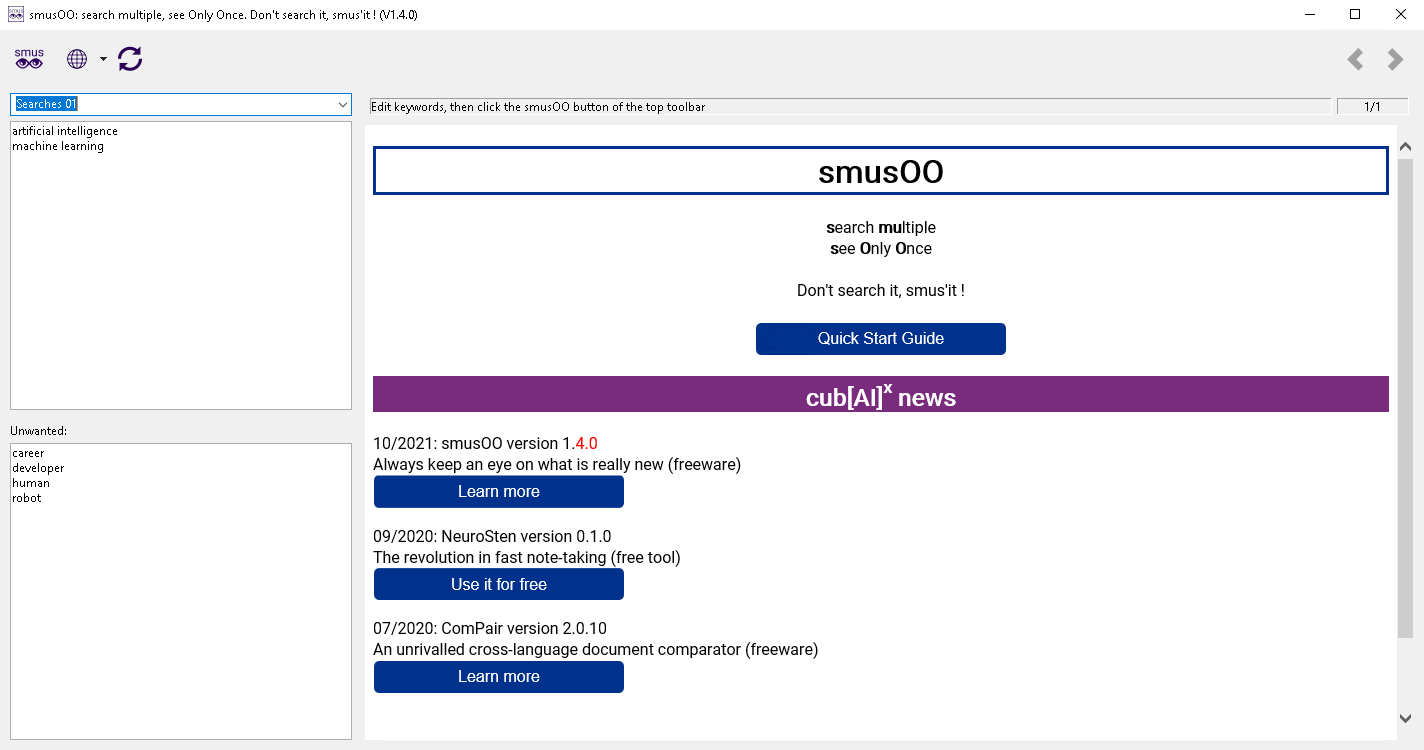Click the '07/2020: ComPair version 2.0.10' text

pyautogui.click(x=490, y=629)
